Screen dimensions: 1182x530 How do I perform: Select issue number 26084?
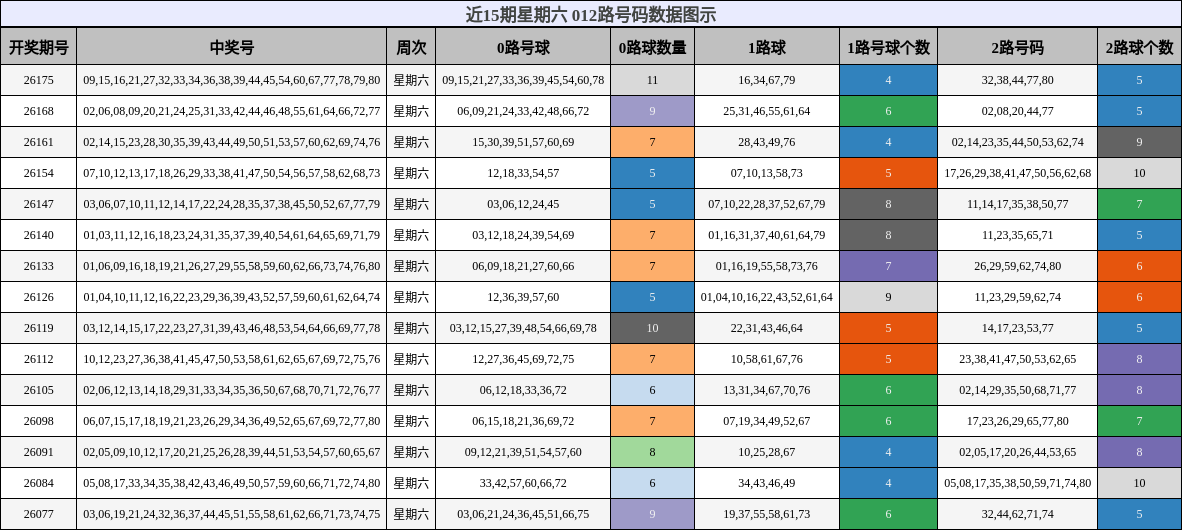point(38,483)
